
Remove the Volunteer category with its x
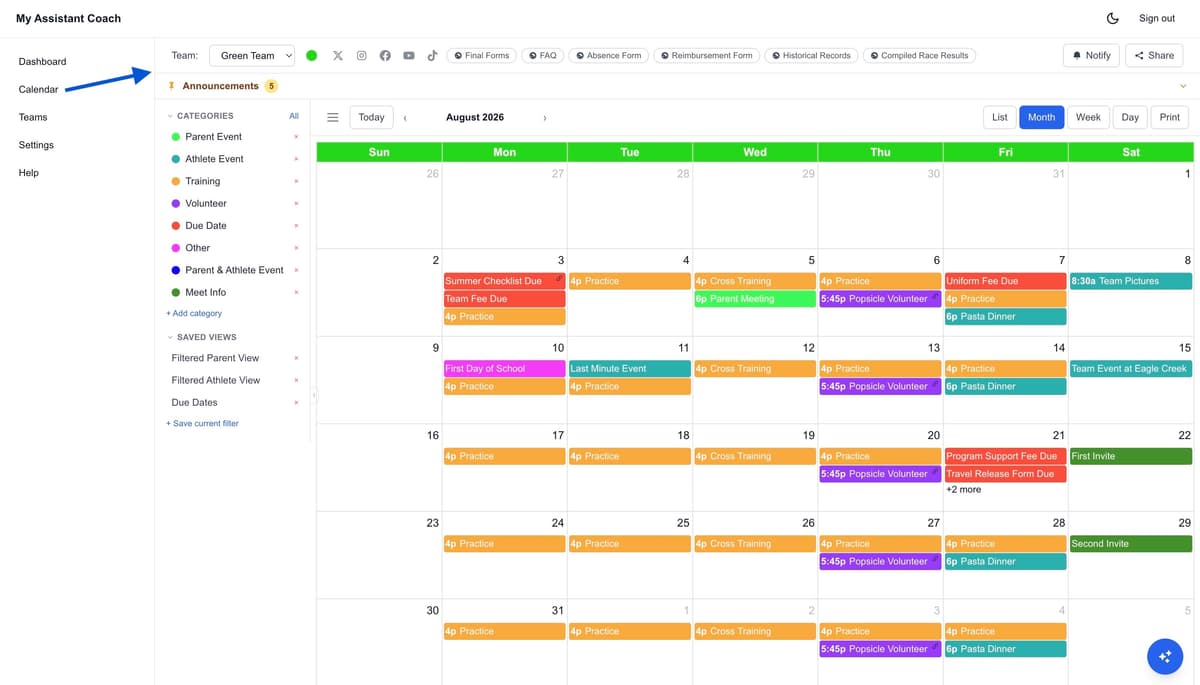point(296,204)
